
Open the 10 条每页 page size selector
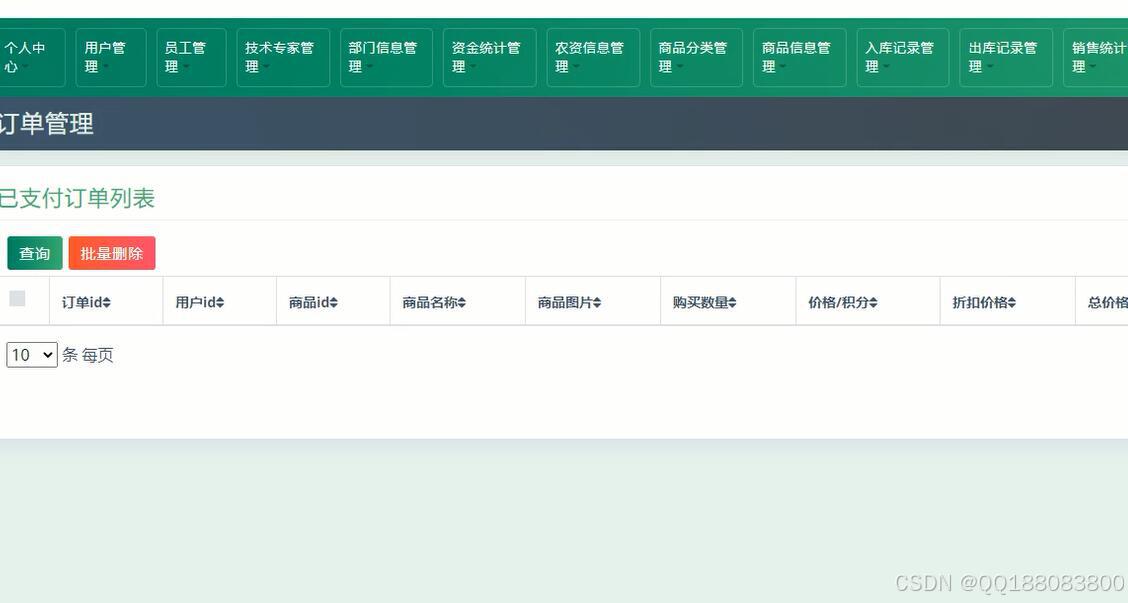30,354
